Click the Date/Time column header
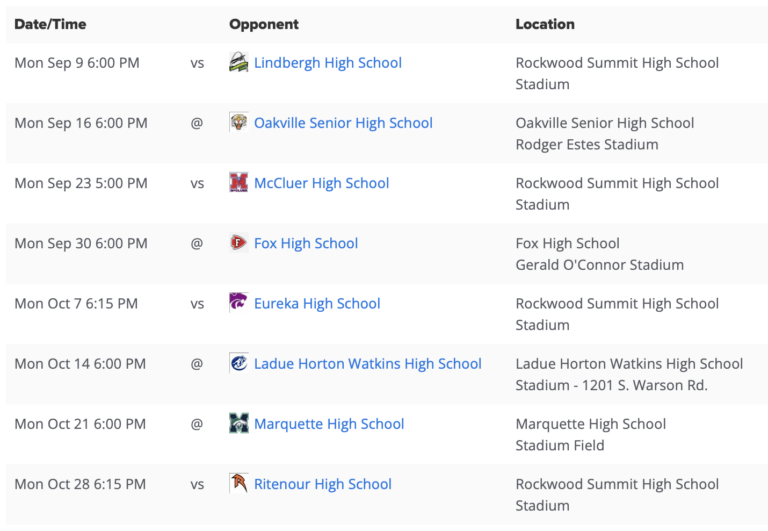The width and height of the screenshot is (768, 531). point(50,24)
